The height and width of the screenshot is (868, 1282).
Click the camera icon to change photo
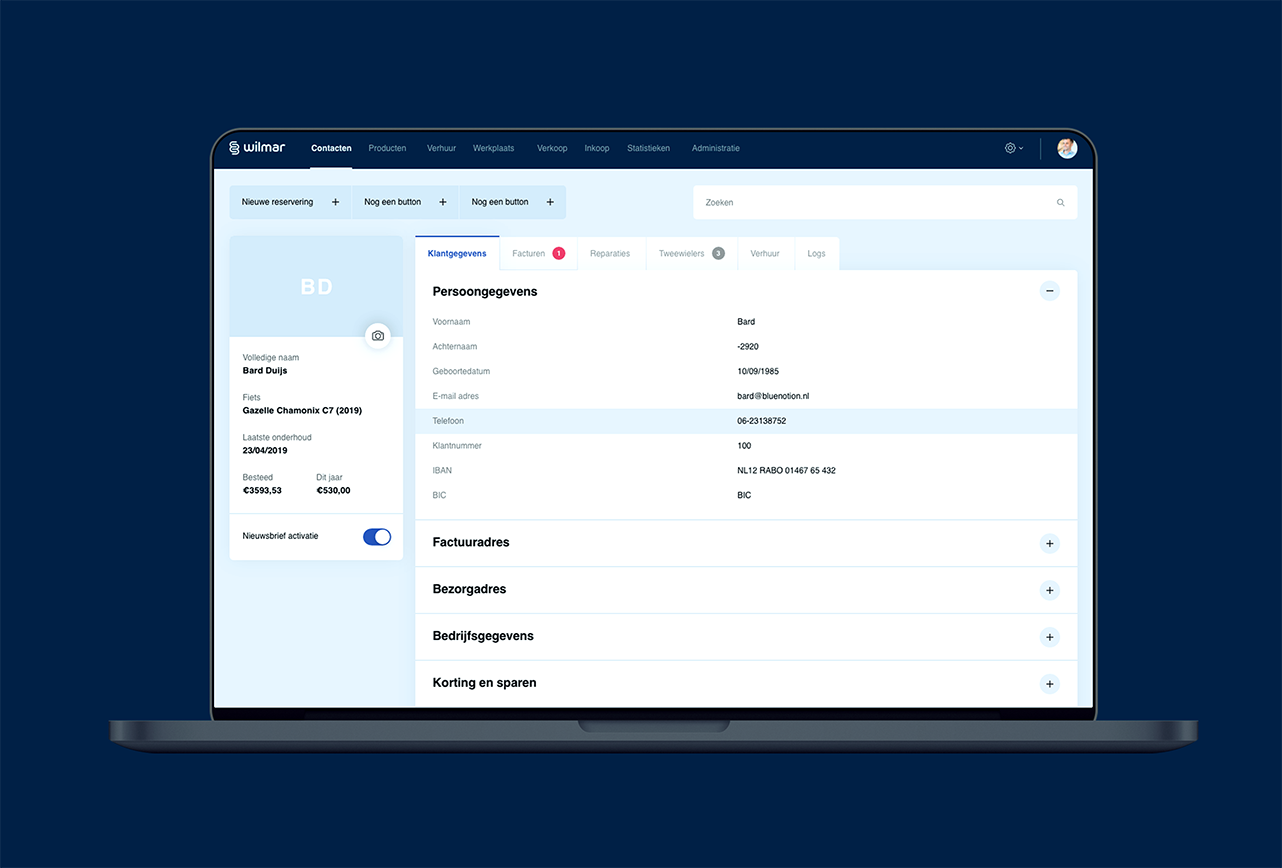(x=378, y=336)
